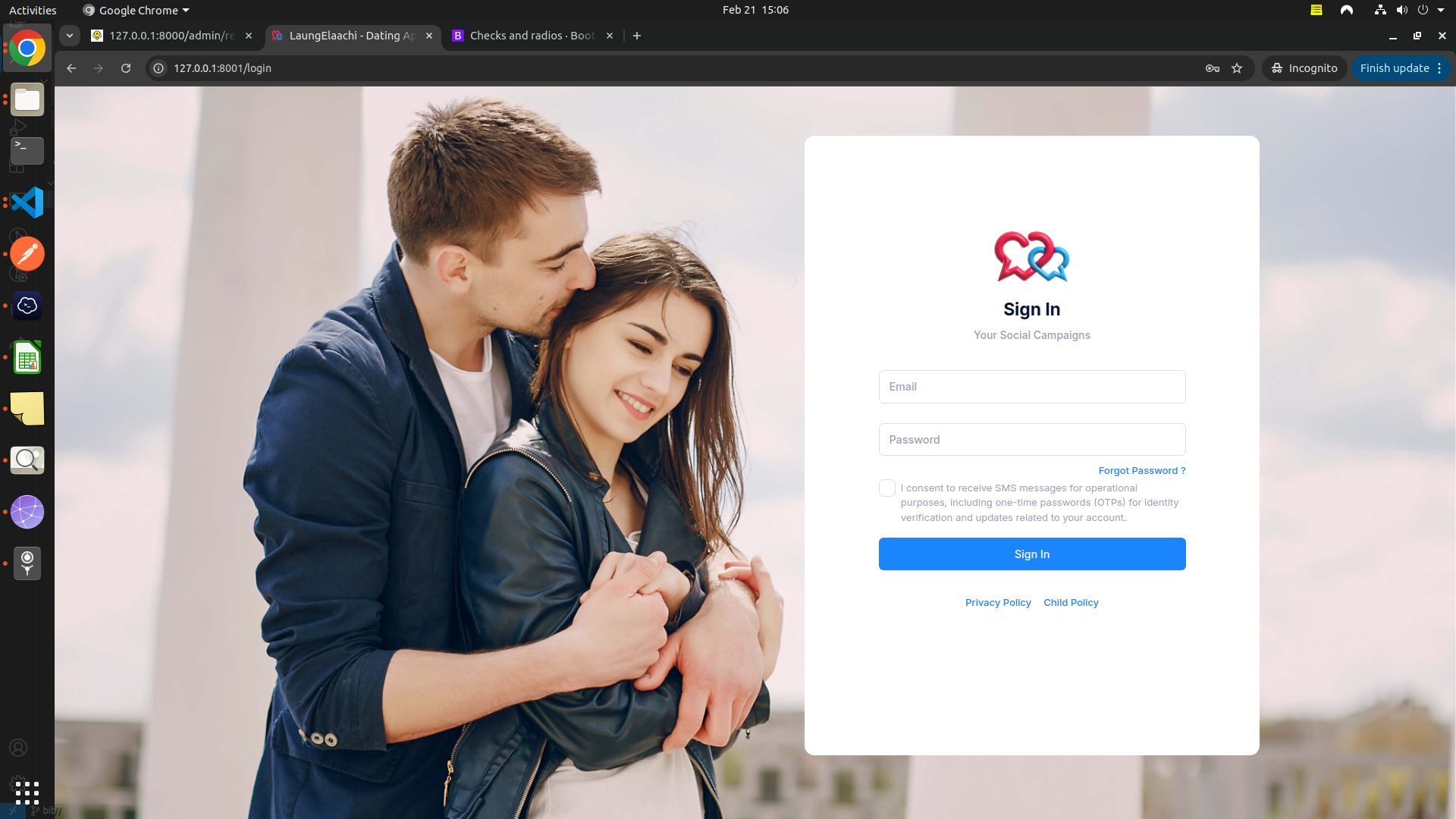Open the Forgot Password link

[1141, 471]
